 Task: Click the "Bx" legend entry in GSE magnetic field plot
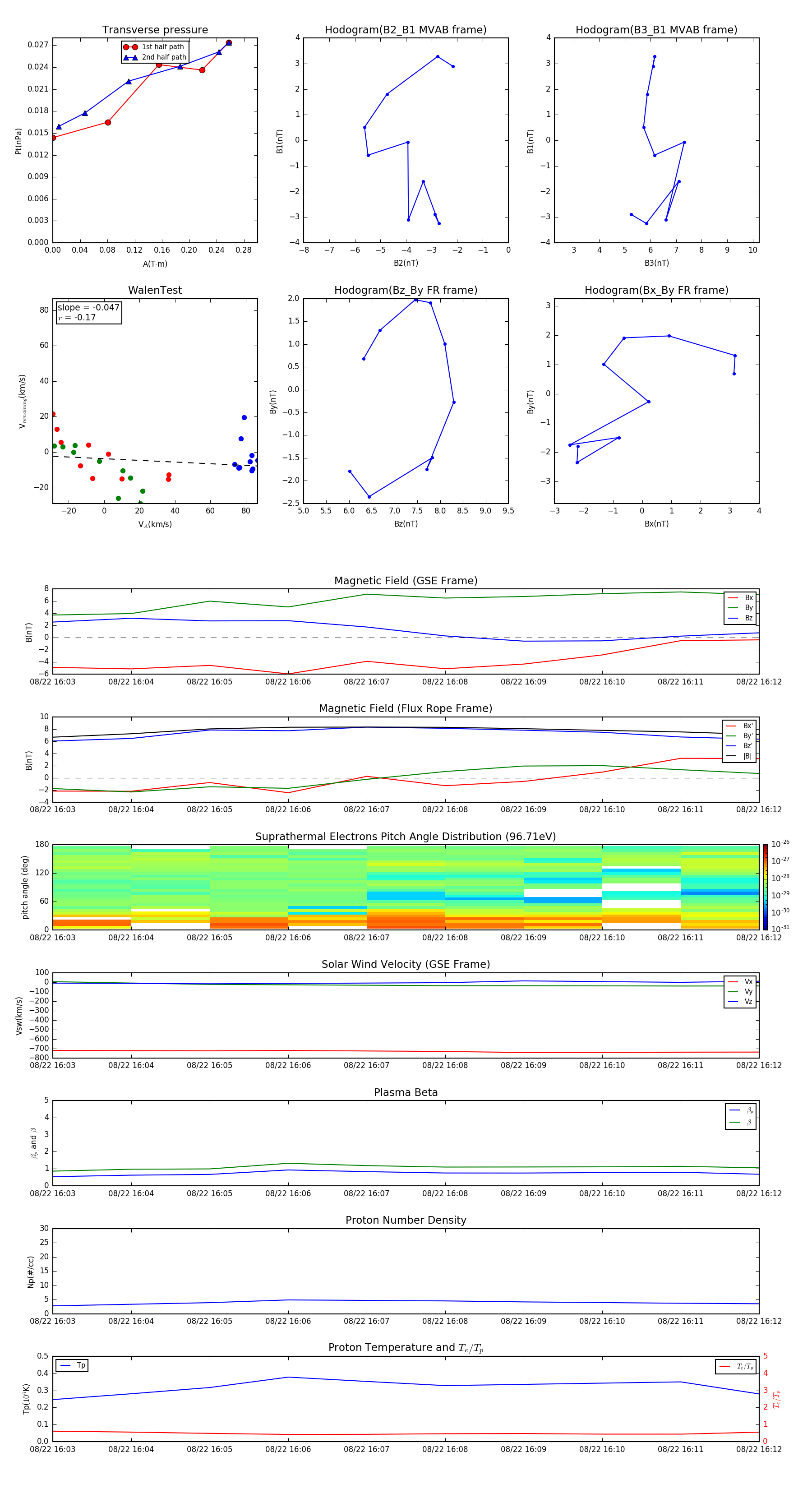point(740,598)
